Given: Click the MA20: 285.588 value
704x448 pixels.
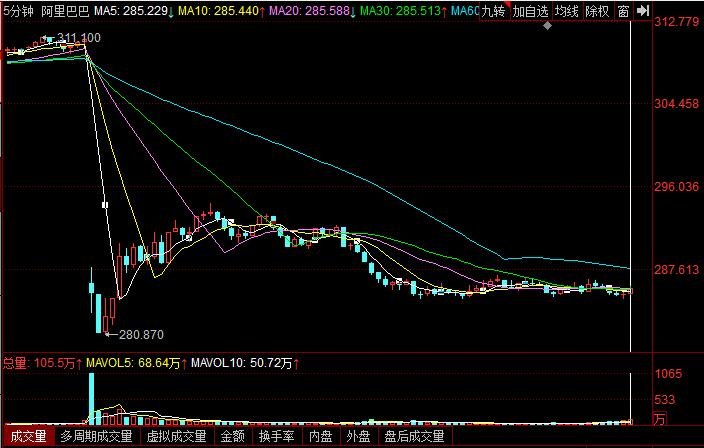Looking at the screenshot, I should [x=310, y=11].
